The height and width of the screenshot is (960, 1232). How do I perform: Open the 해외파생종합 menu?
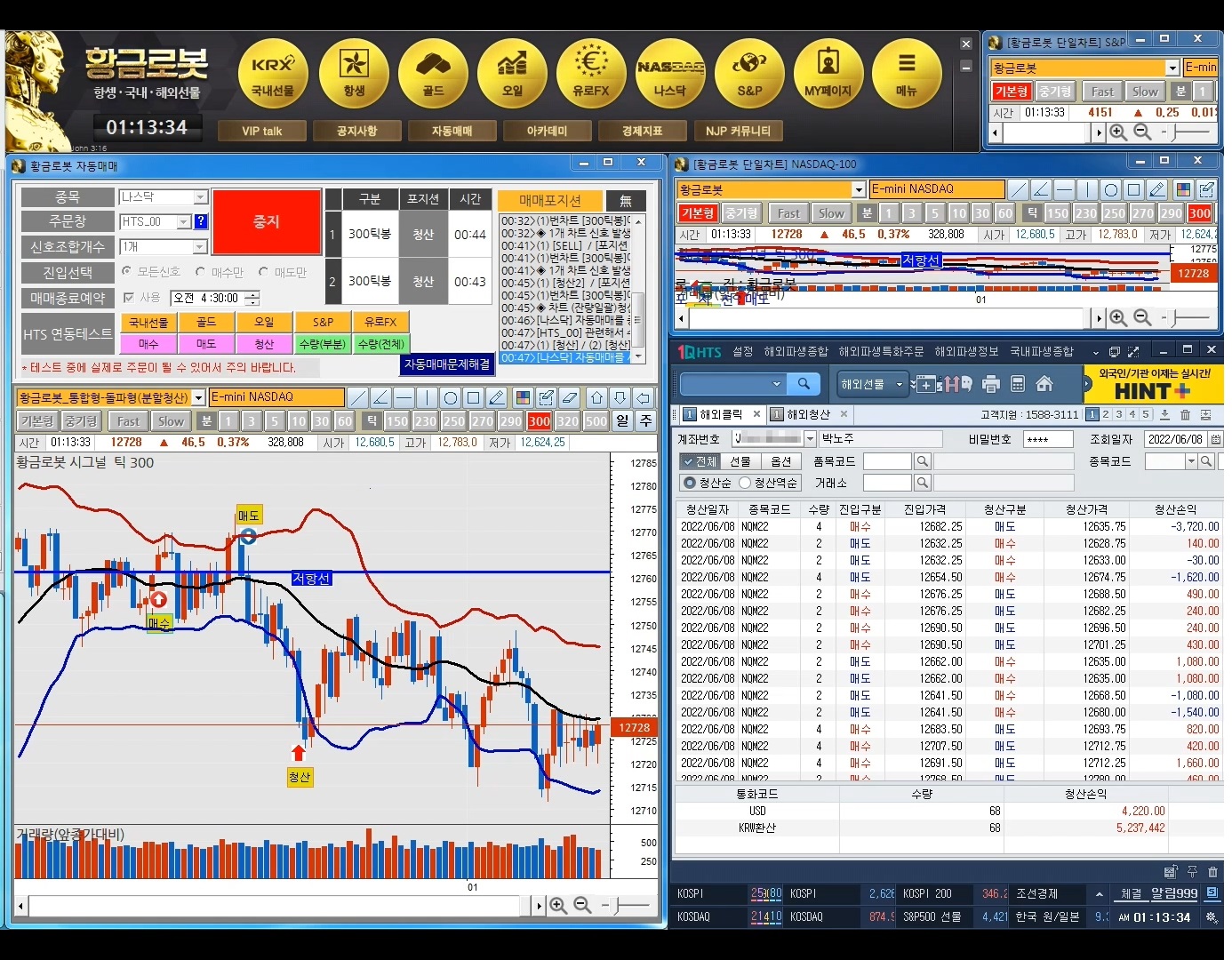(796, 352)
